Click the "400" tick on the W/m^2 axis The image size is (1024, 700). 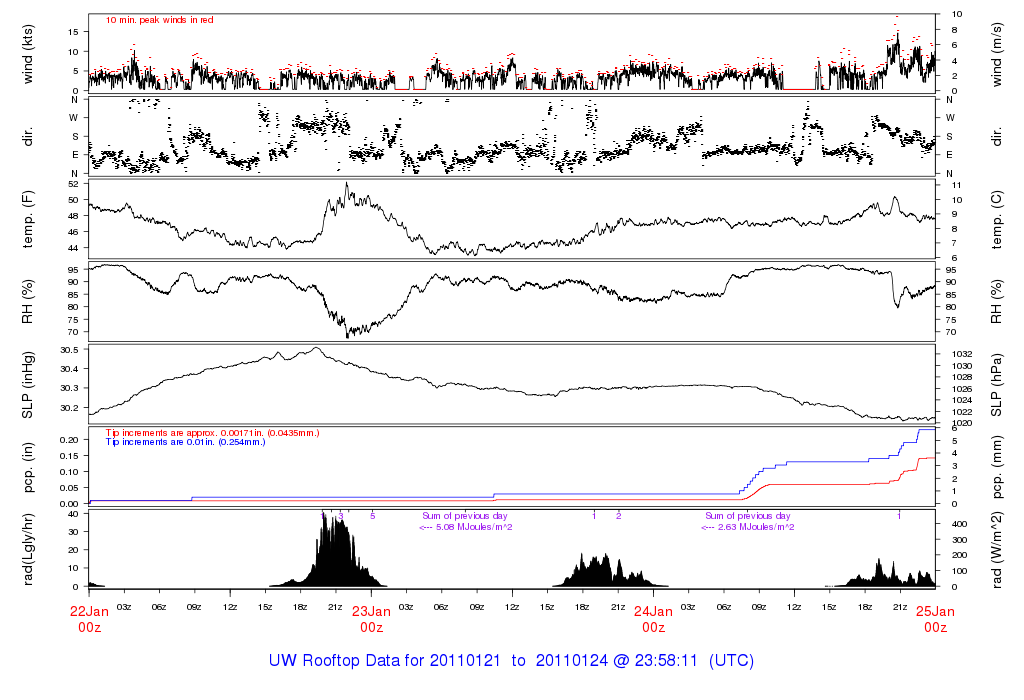(x=959, y=524)
